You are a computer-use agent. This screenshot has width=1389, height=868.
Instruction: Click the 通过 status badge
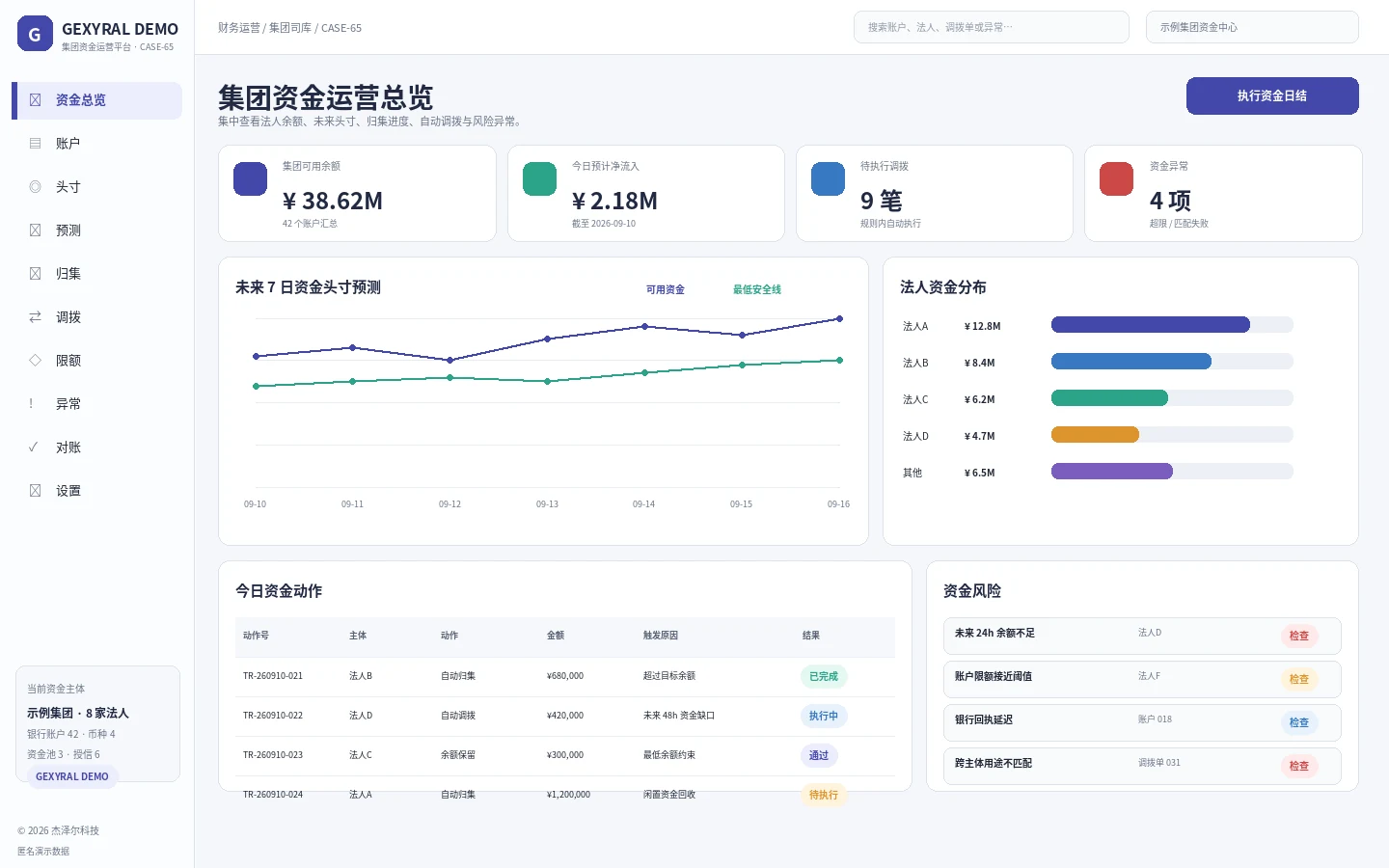pyautogui.click(x=819, y=755)
